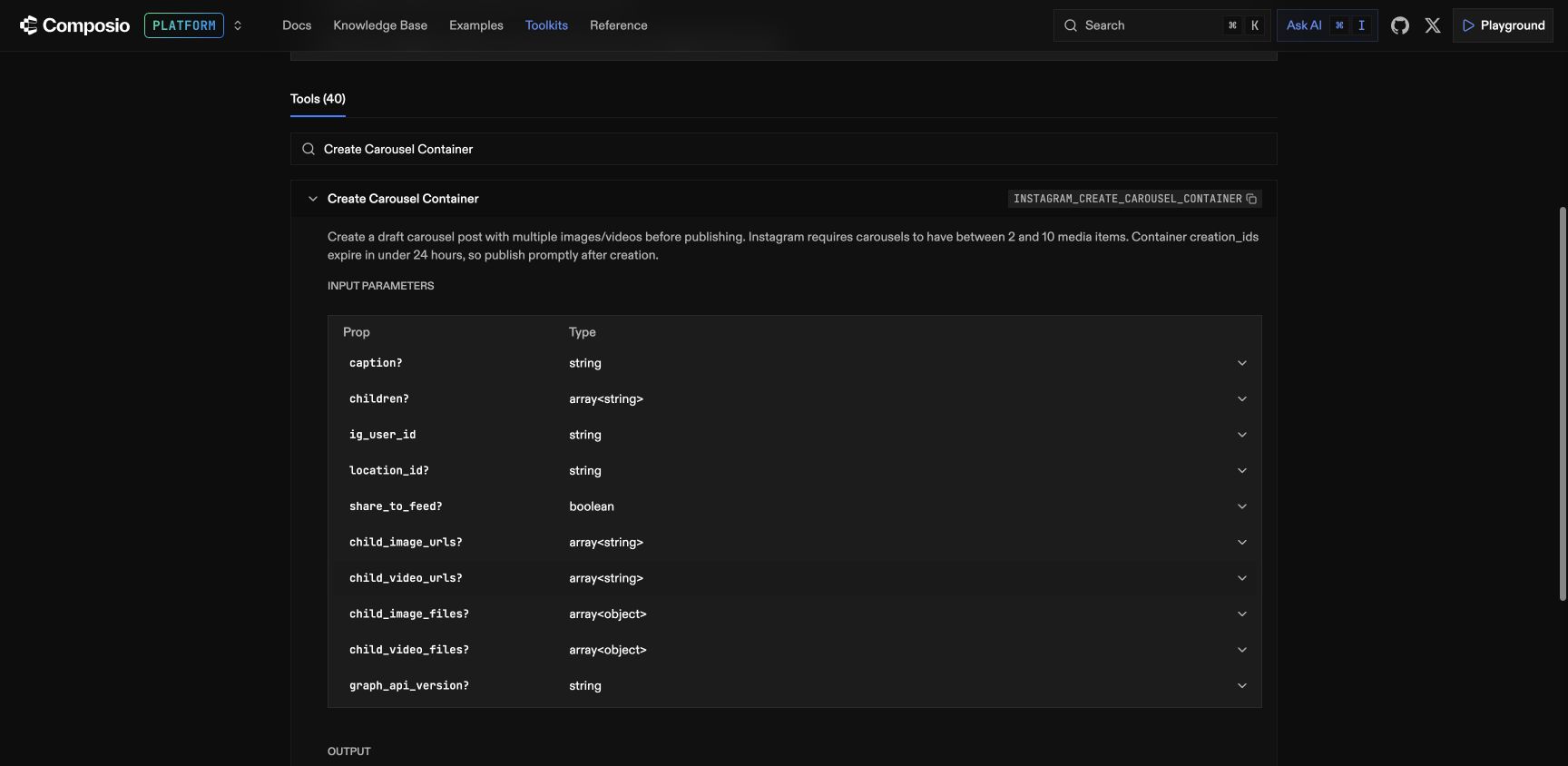Select the Toolkits nav item
Viewport: 1568px width, 766px height.
pyautogui.click(x=546, y=25)
